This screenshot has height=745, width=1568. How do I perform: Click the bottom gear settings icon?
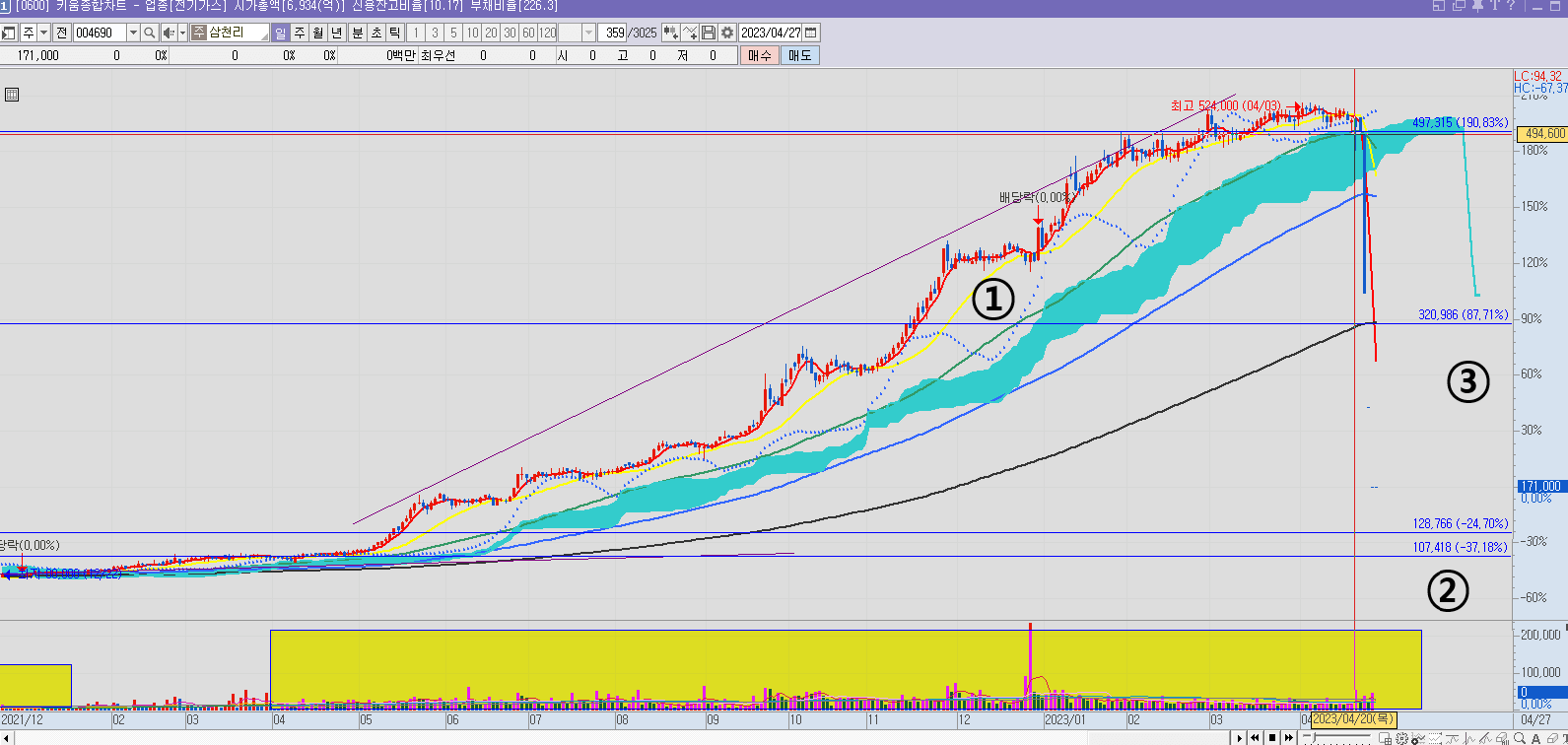pos(1401,737)
